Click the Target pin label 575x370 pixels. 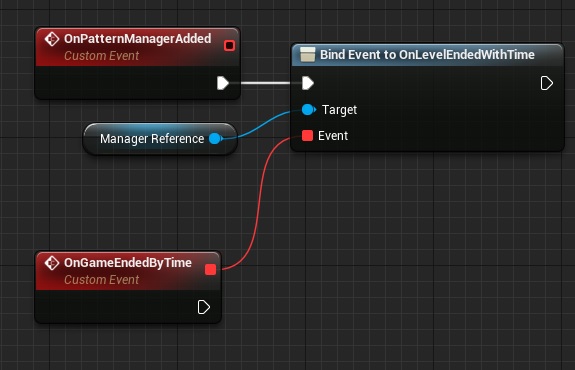(339, 110)
